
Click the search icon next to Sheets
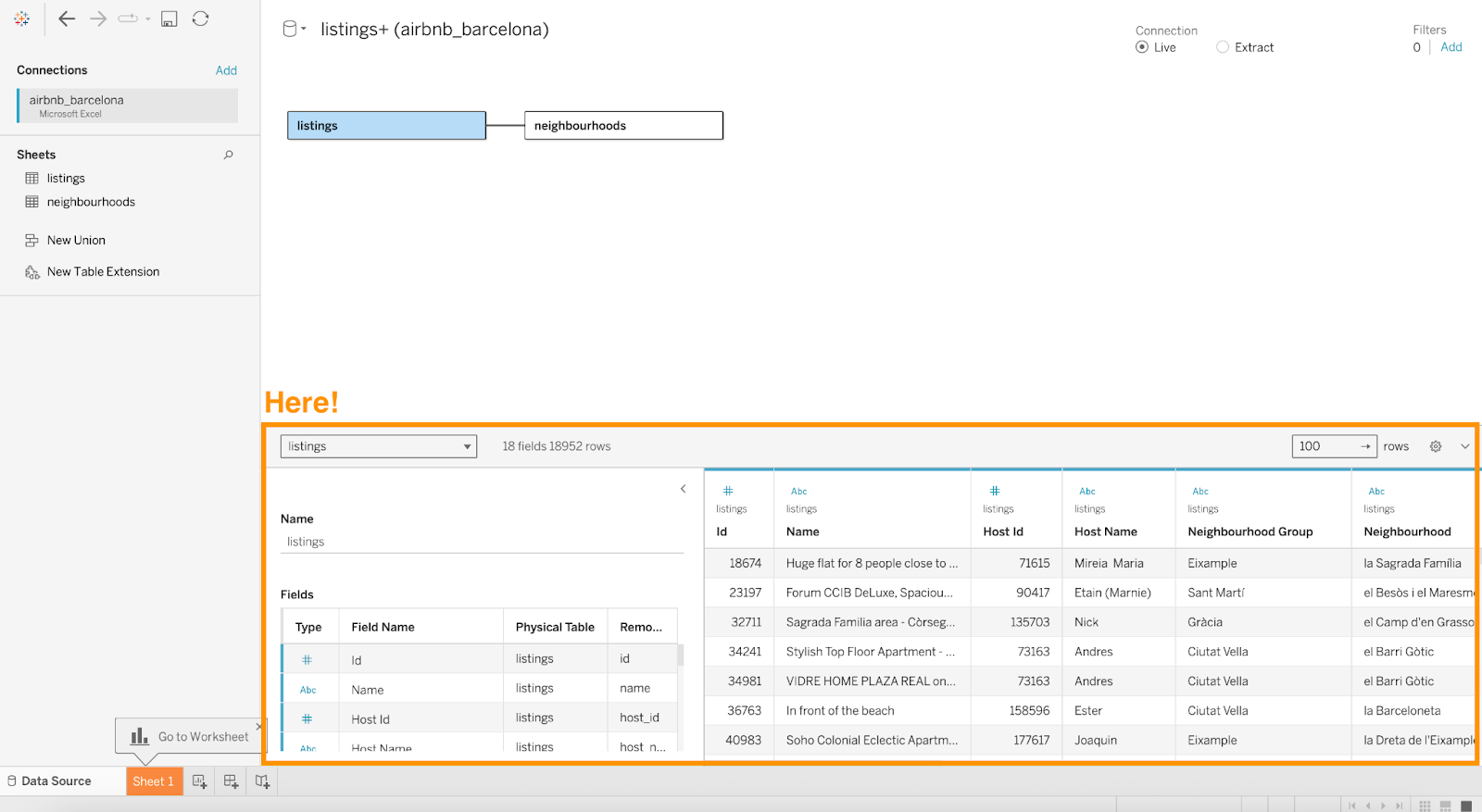coord(229,155)
